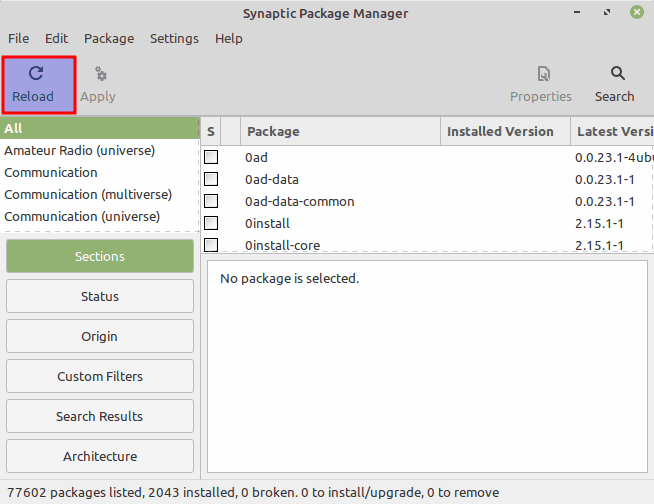Viewport: 654px width, 504px height.
Task: Show the Search Results view
Action: [x=100, y=416]
